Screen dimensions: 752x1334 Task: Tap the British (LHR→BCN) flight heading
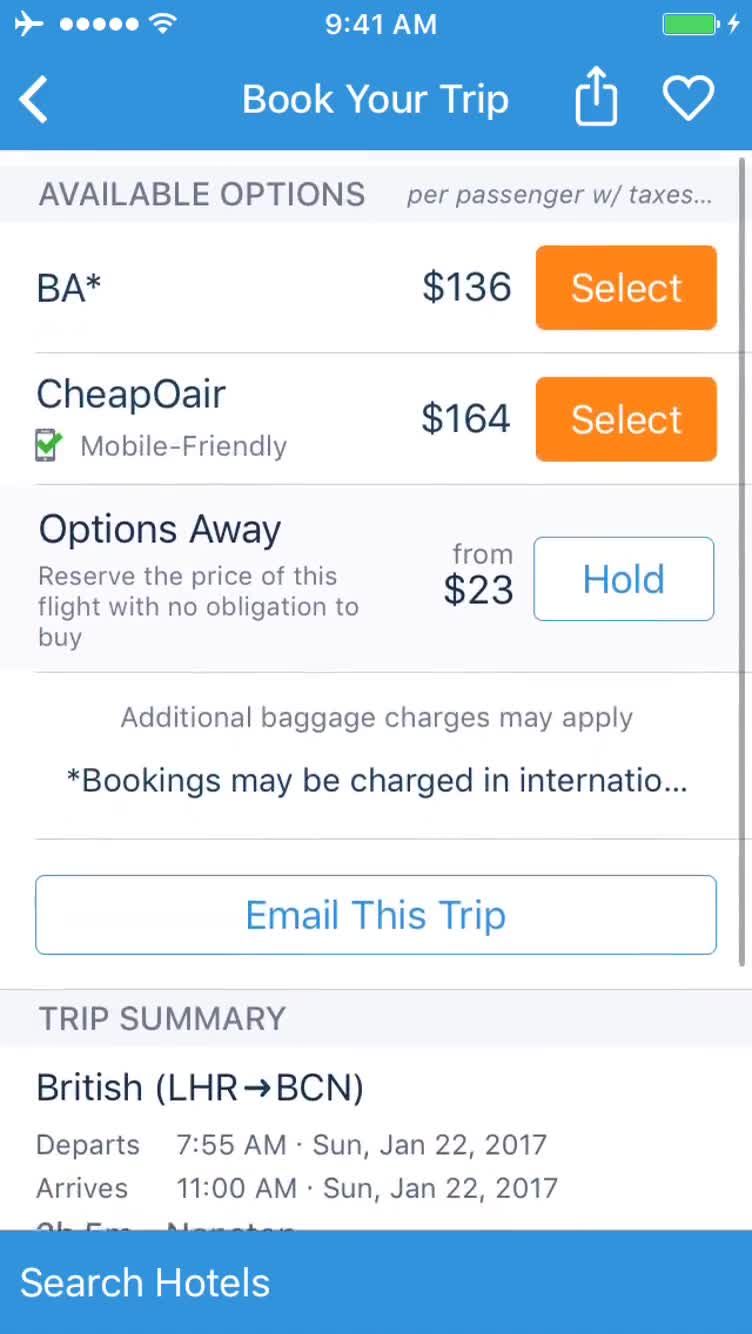200,1088
